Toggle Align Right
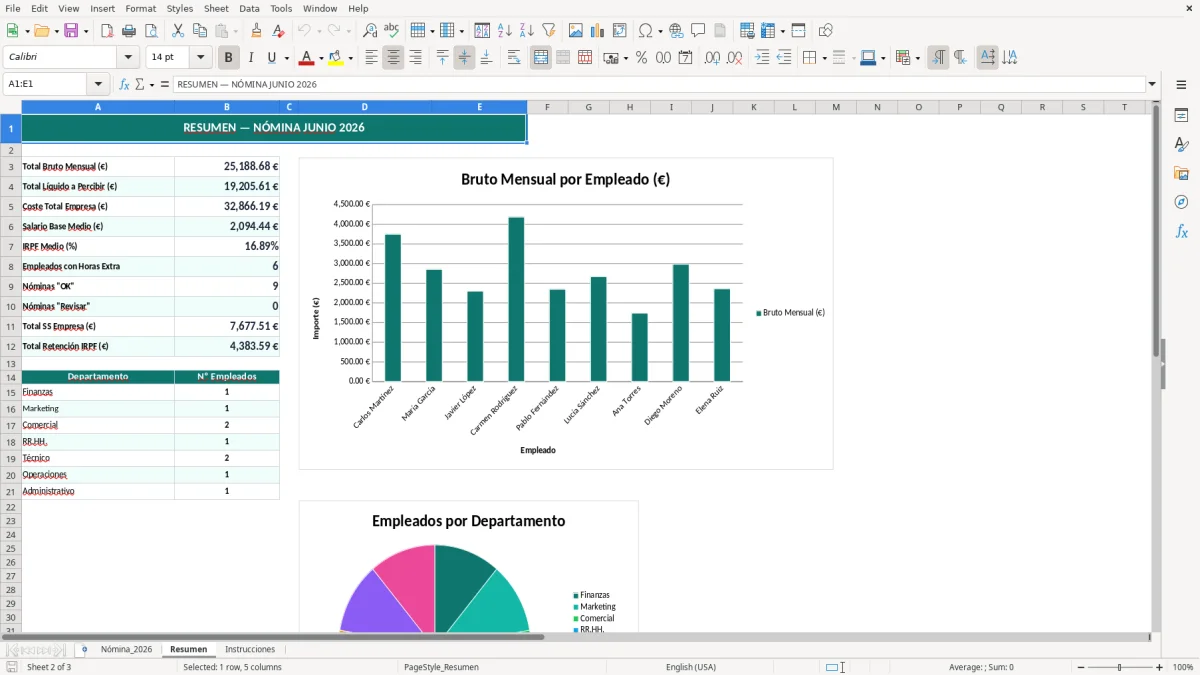The image size is (1200, 675). tap(415, 58)
